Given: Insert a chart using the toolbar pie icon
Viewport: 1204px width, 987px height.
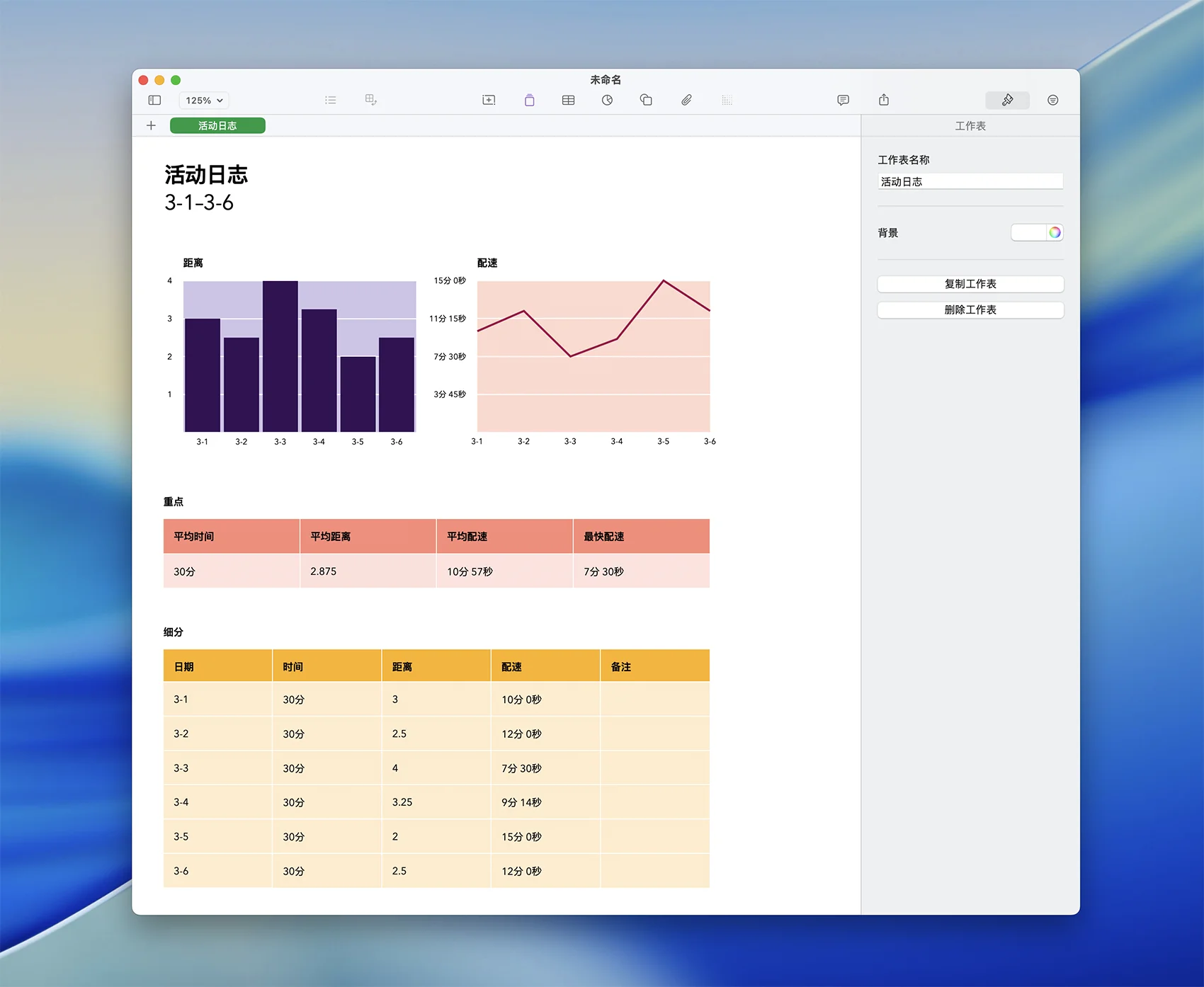Looking at the screenshot, I should coord(607,101).
